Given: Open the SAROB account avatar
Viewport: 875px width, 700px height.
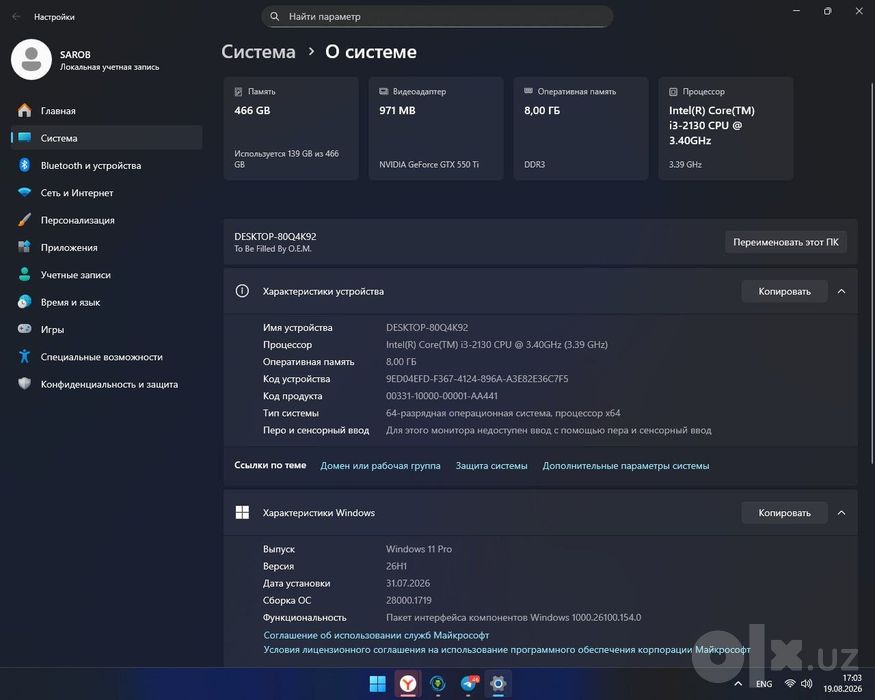Looking at the screenshot, I should (31, 60).
